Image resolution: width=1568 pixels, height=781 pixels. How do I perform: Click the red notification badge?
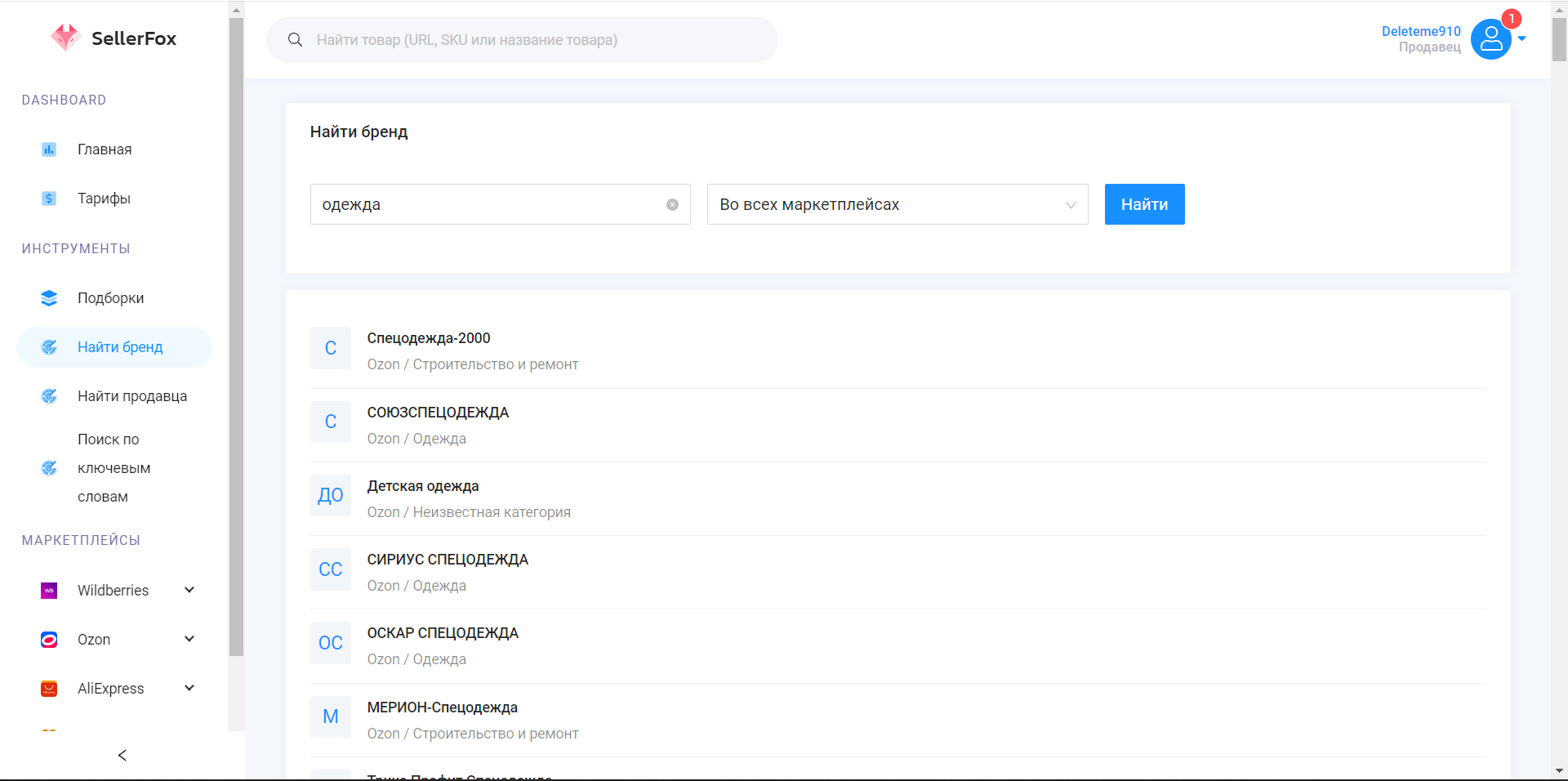[x=1511, y=19]
